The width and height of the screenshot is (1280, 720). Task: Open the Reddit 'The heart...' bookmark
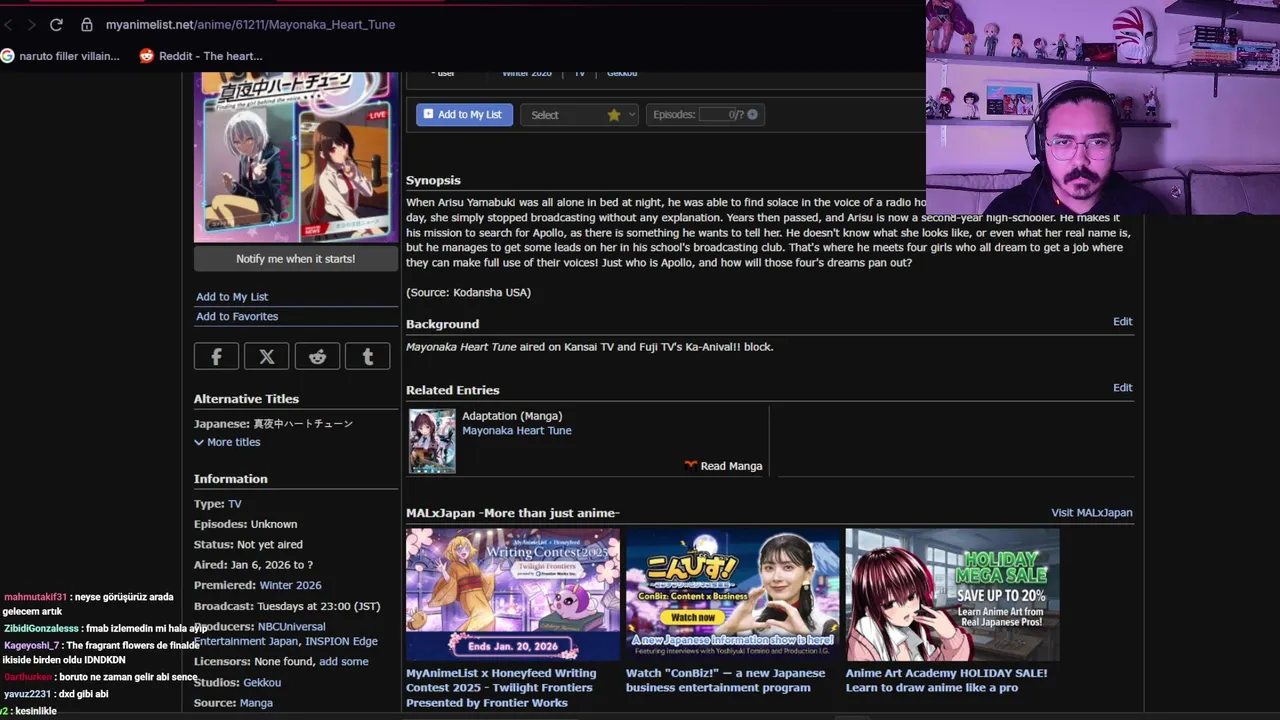tap(201, 56)
